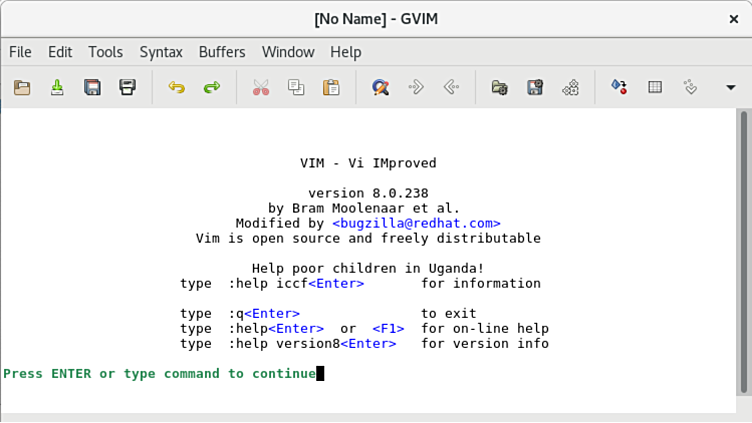Open Find and Replace toolbar icon
Image resolution: width=752 pixels, height=423 pixels.
(x=380, y=88)
